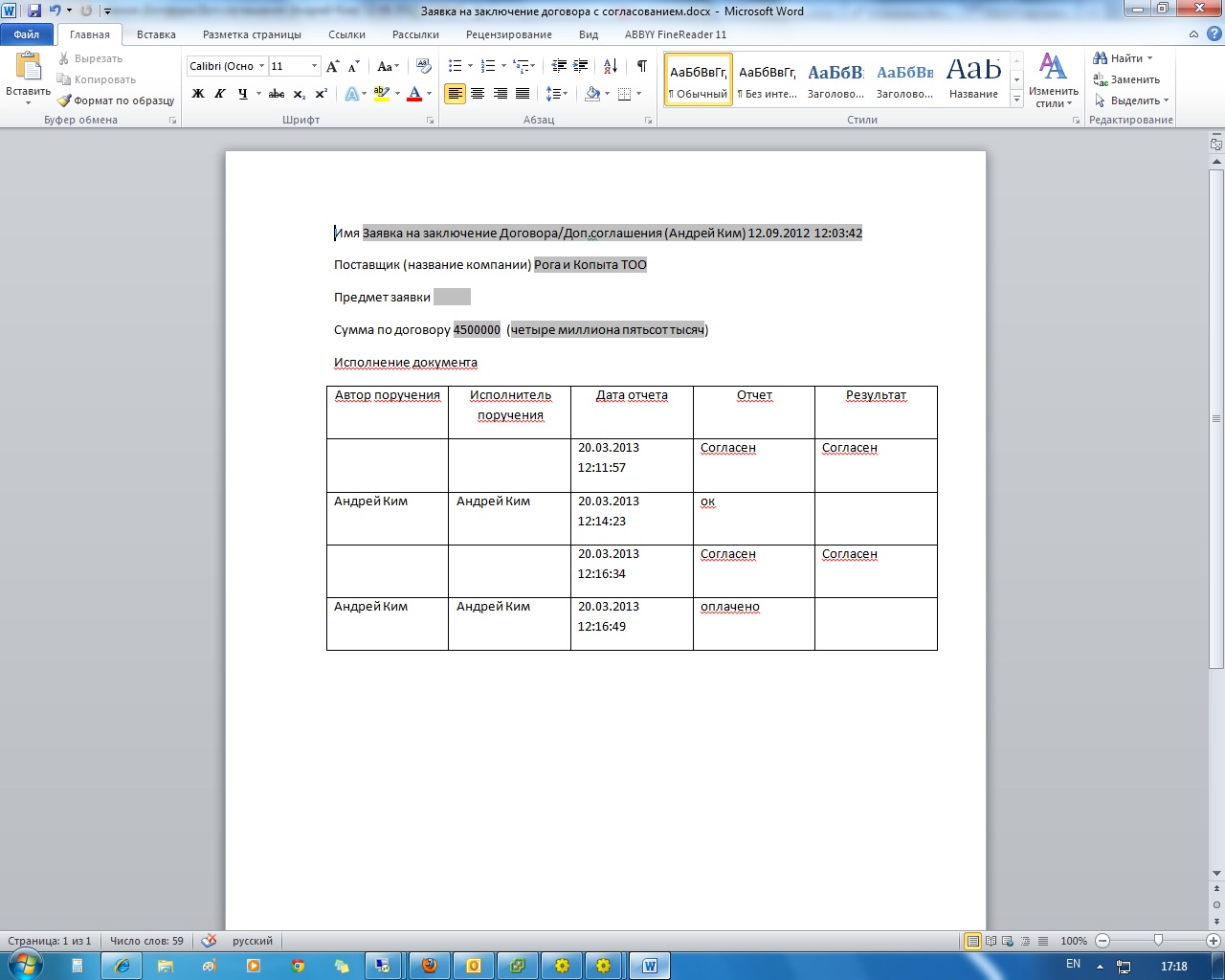Click the zoom slider handle

1158,941
